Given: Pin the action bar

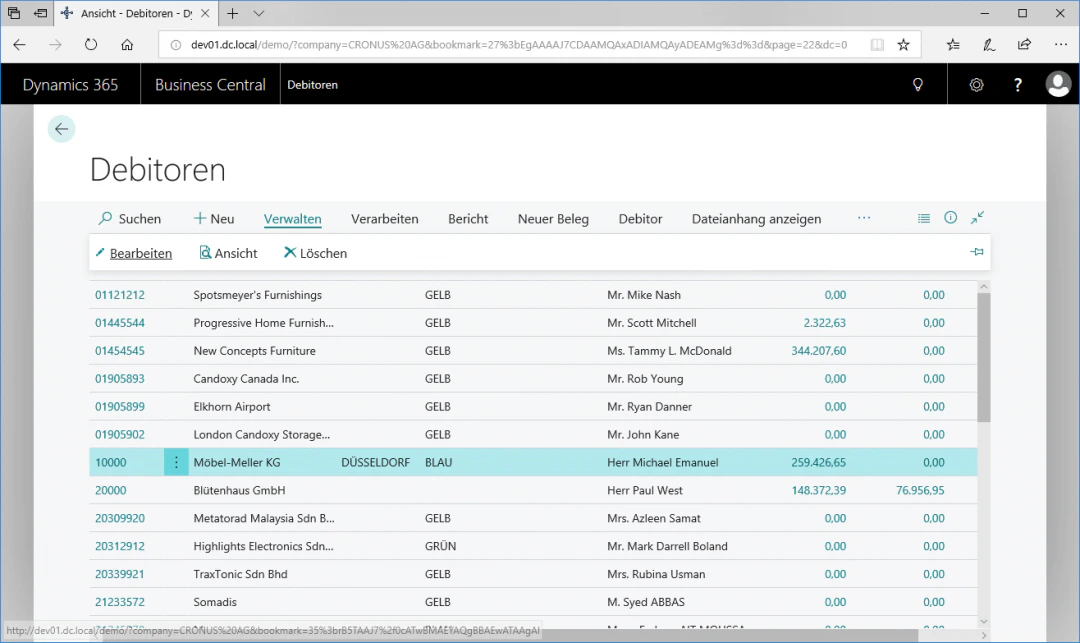Looking at the screenshot, I should (x=977, y=252).
